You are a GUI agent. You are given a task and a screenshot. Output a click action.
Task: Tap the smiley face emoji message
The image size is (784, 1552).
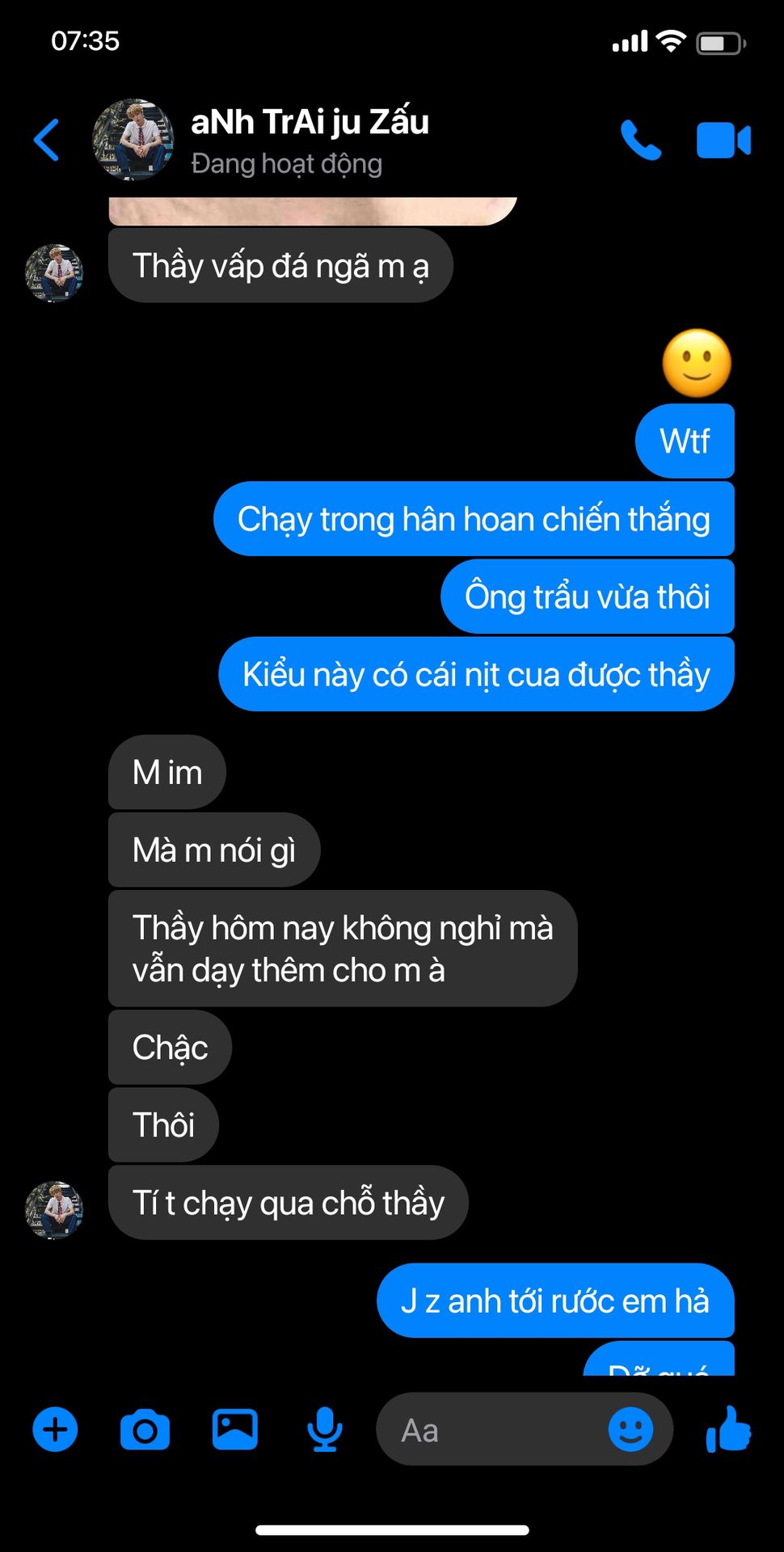point(697,363)
